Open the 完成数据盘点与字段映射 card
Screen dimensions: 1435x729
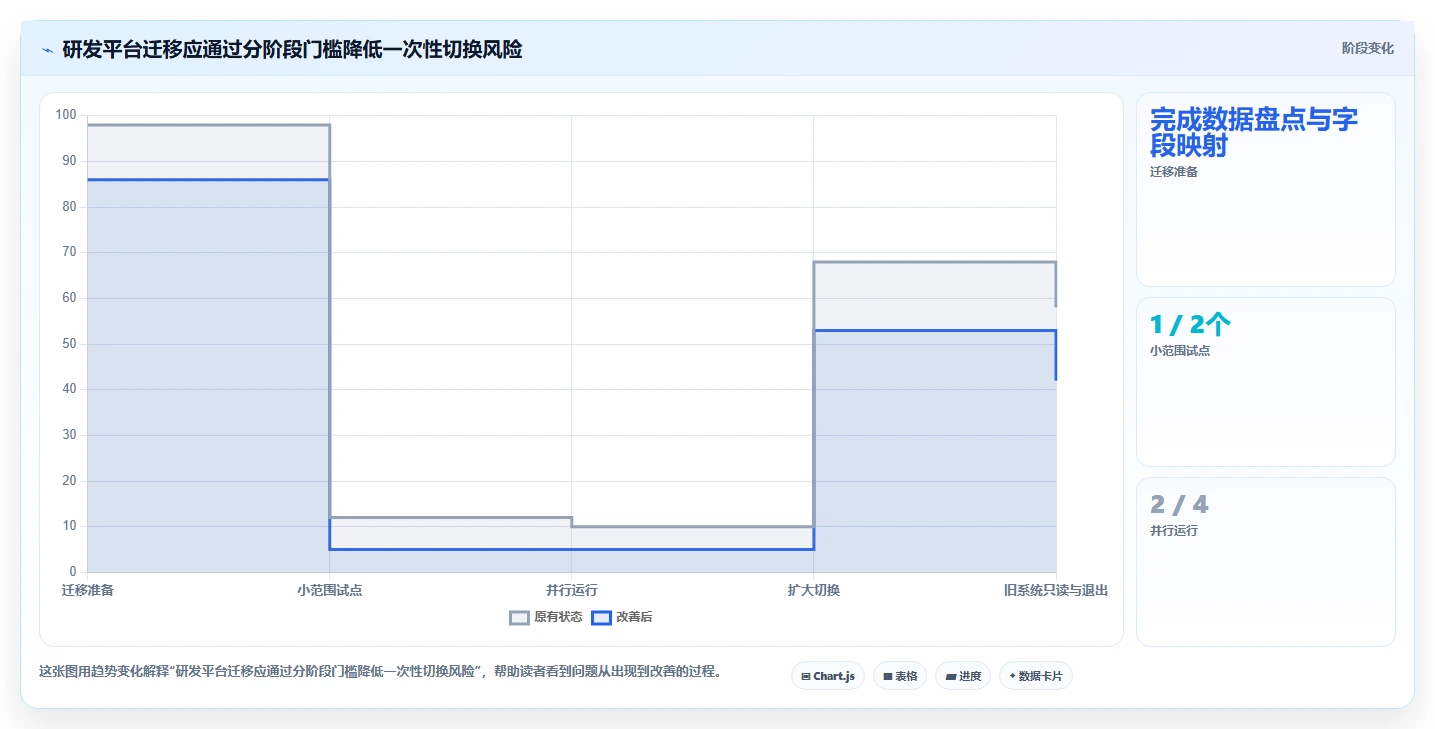pyautogui.click(x=1265, y=190)
